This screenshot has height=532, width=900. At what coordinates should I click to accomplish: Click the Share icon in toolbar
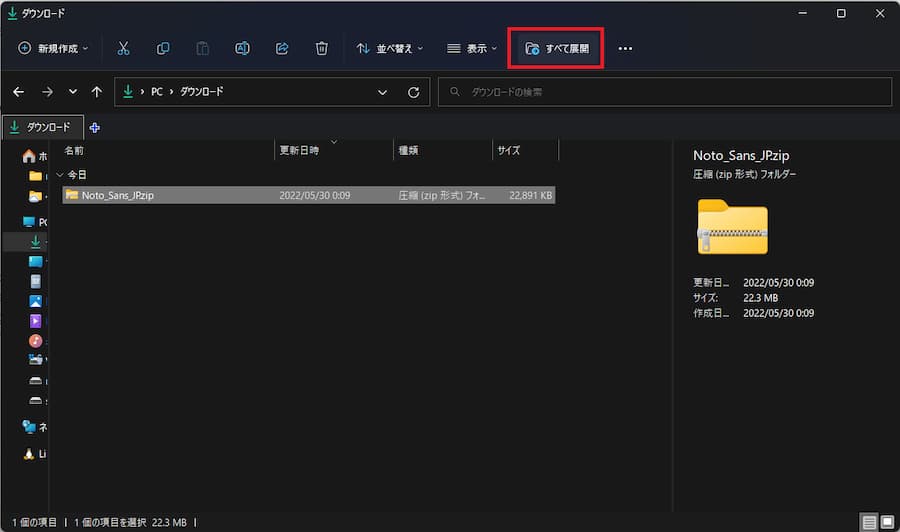(x=282, y=48)
